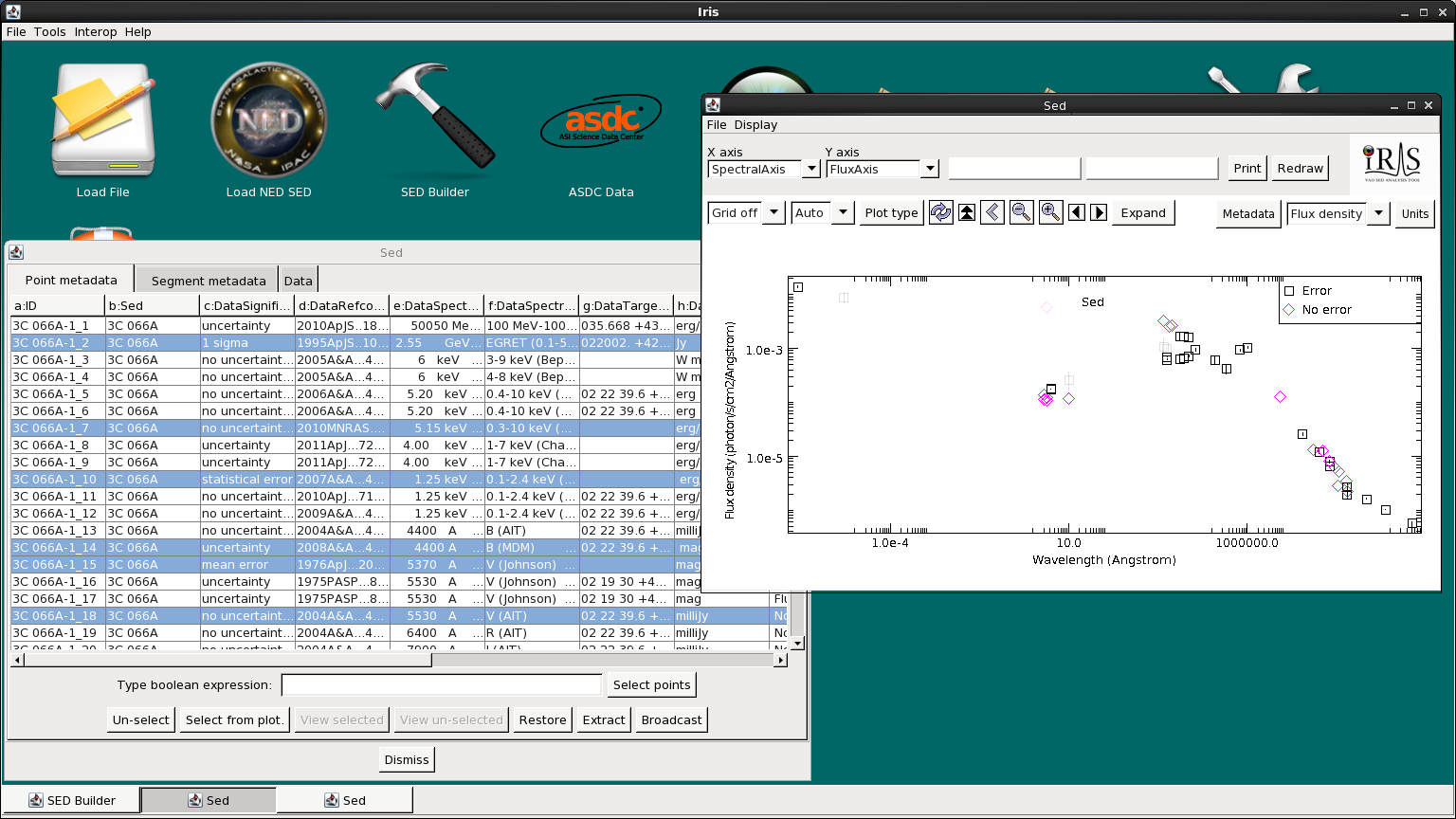This screenshot has width=1456, height=819.
Task: Click the Un-select button
Action: (x=140, y=719)
